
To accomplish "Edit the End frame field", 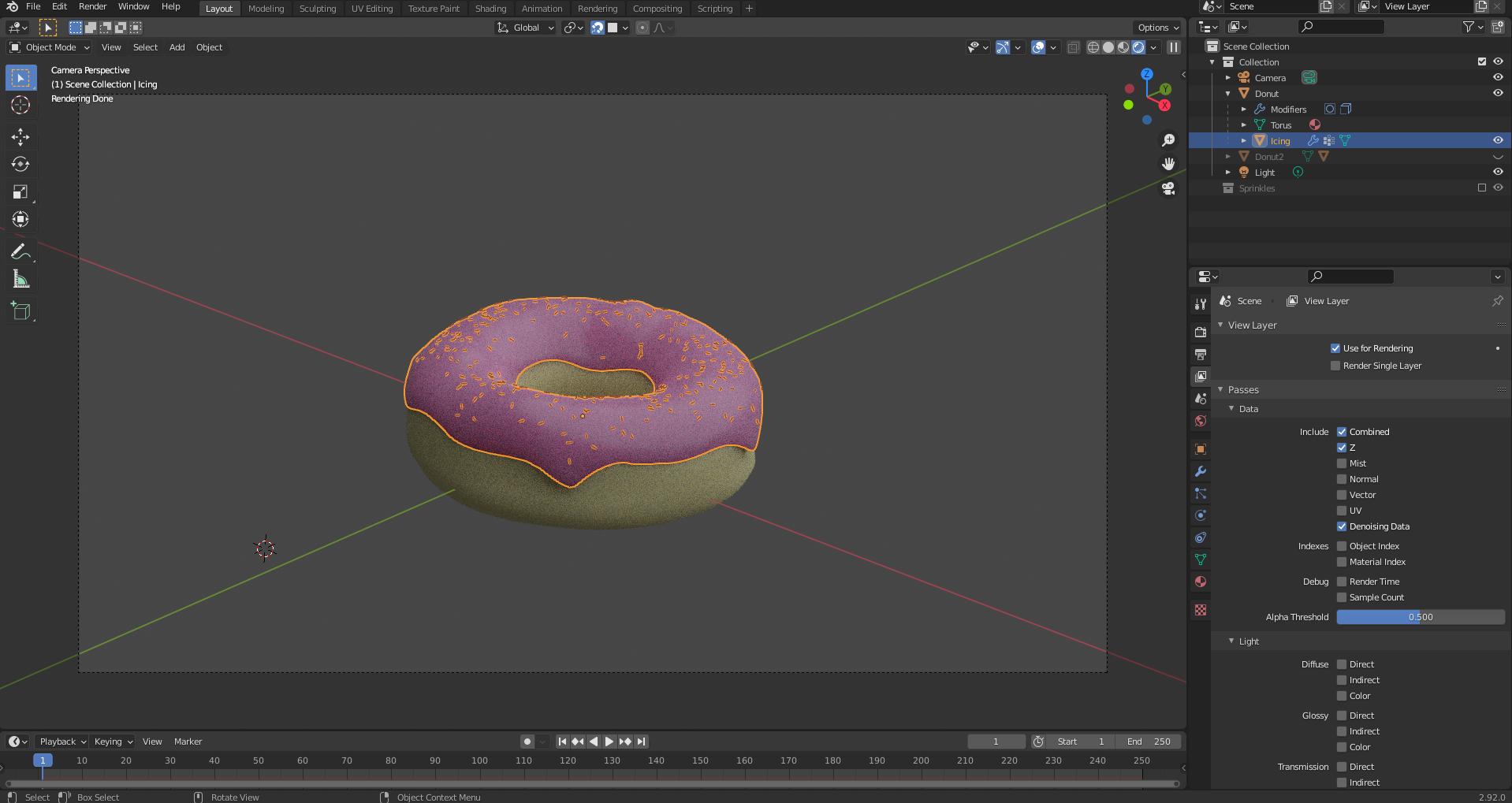I will tap(1149, 742).
